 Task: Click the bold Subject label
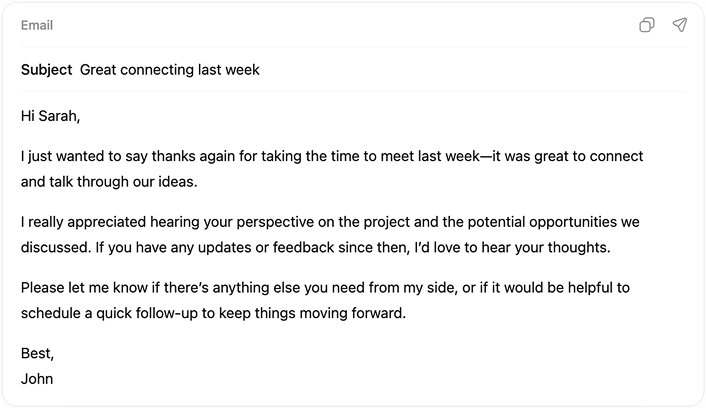coord(46,70)
